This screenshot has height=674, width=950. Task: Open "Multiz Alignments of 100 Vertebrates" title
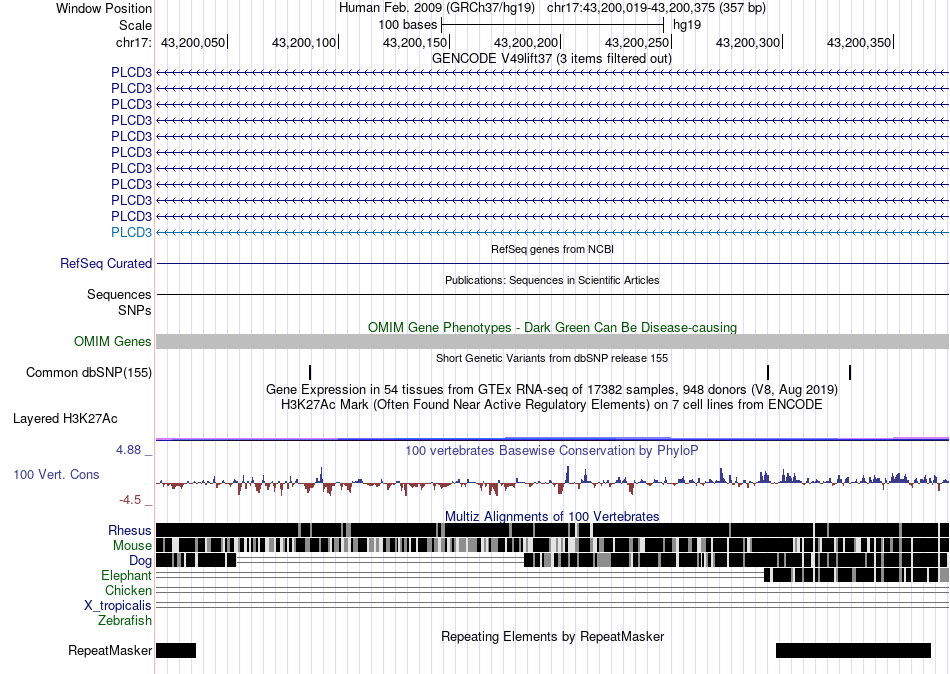pos(552,516)
